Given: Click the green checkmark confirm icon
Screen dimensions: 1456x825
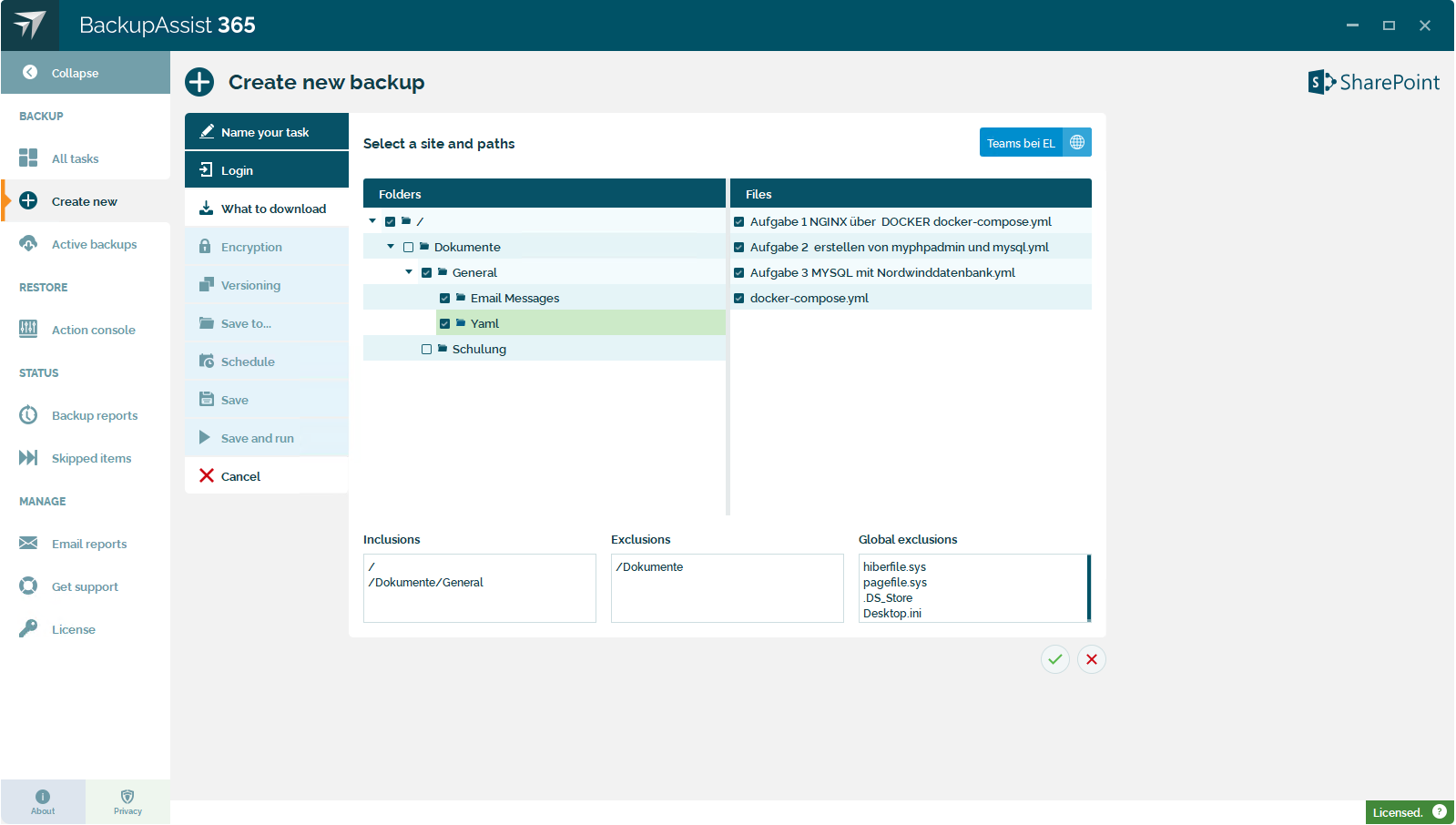Looking at the screenshot, I should coord(1055,659).
